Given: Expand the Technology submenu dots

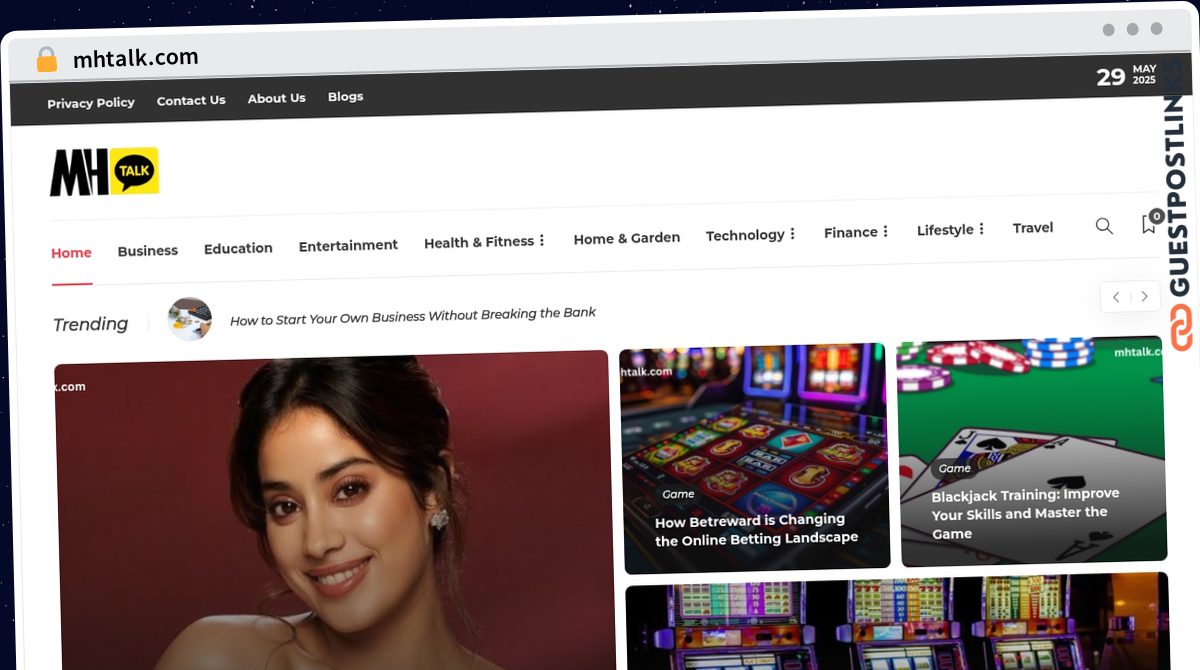Looking at the screenshot, I should 792,234.
